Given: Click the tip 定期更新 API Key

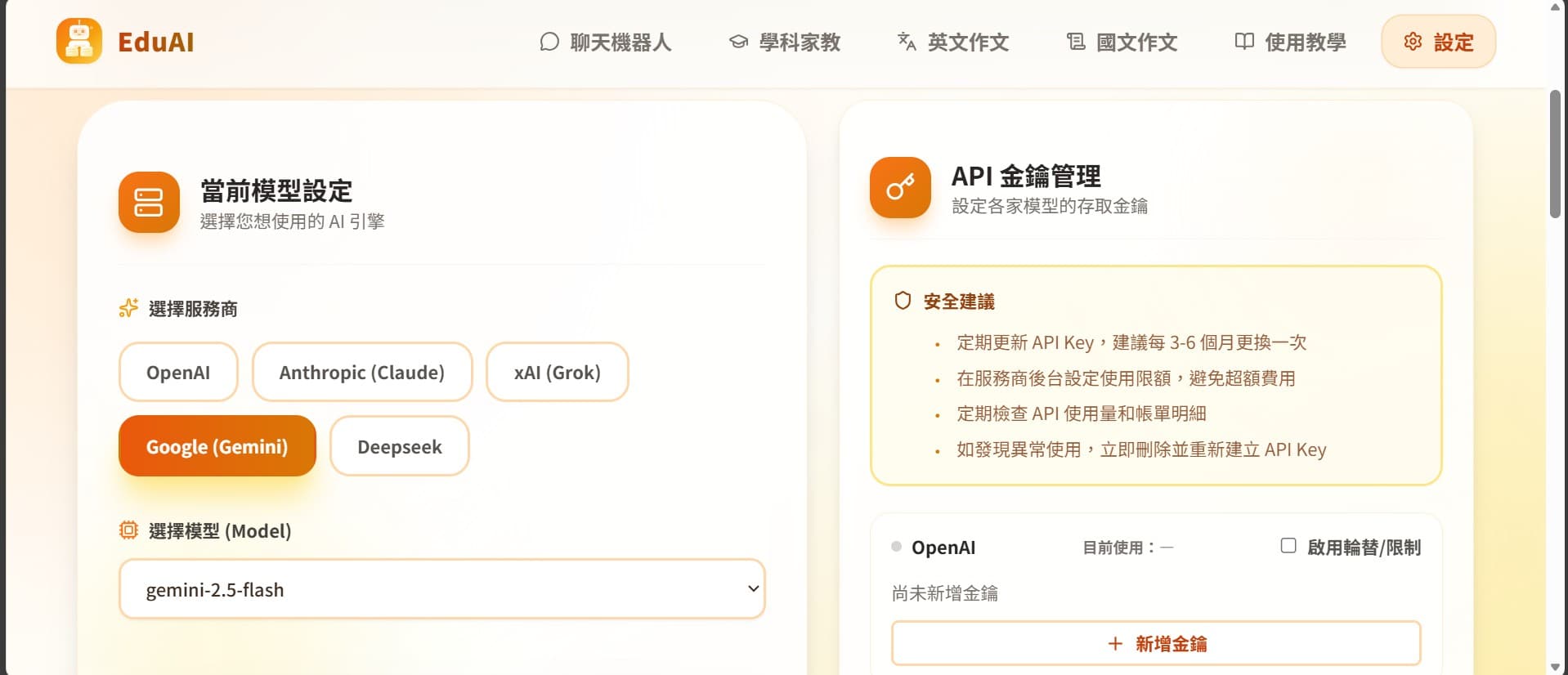Looking at the screenshot, I should click(x=1131, y=342).
